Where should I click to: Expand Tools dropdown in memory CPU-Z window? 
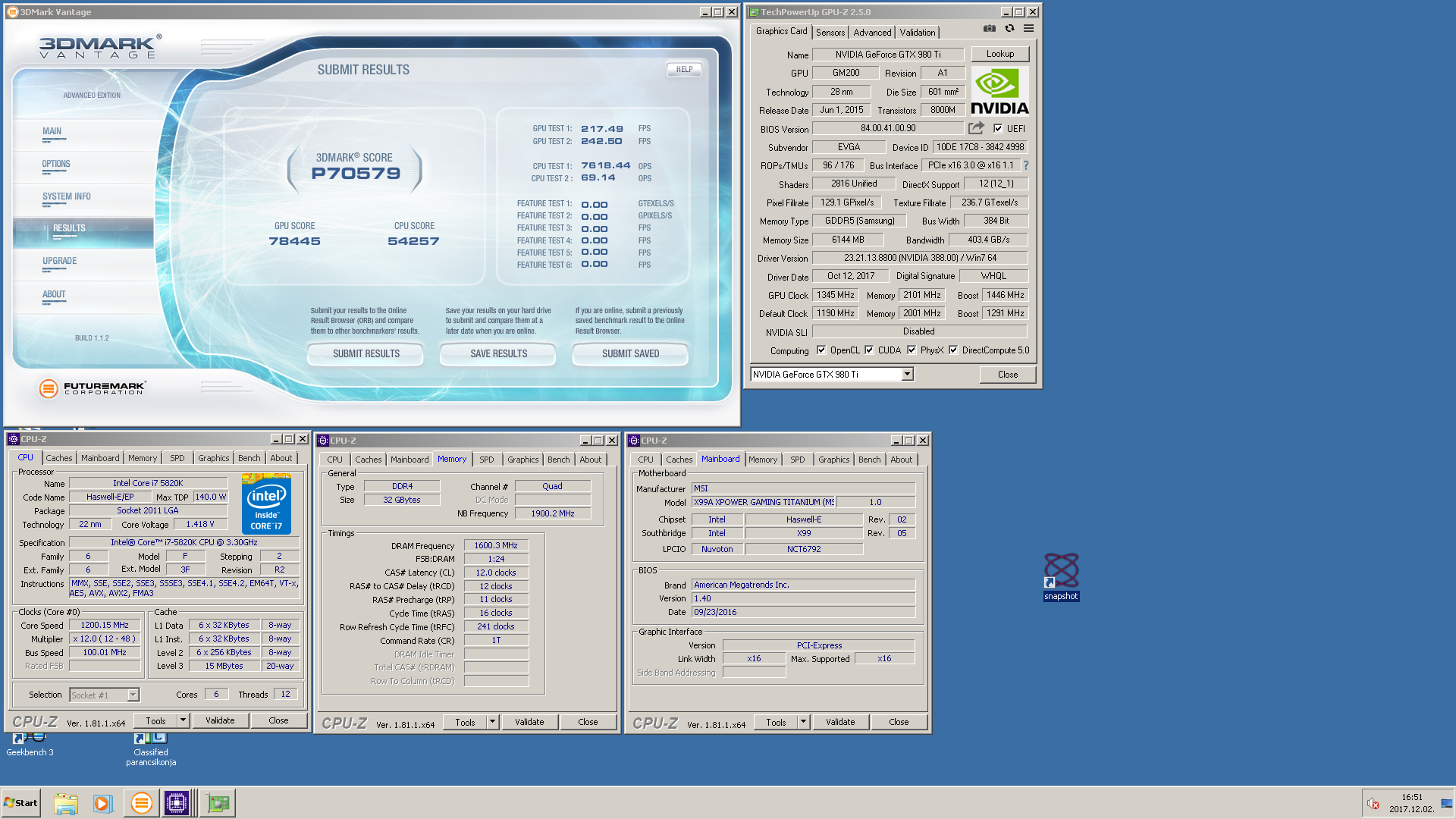click(492, 722)
